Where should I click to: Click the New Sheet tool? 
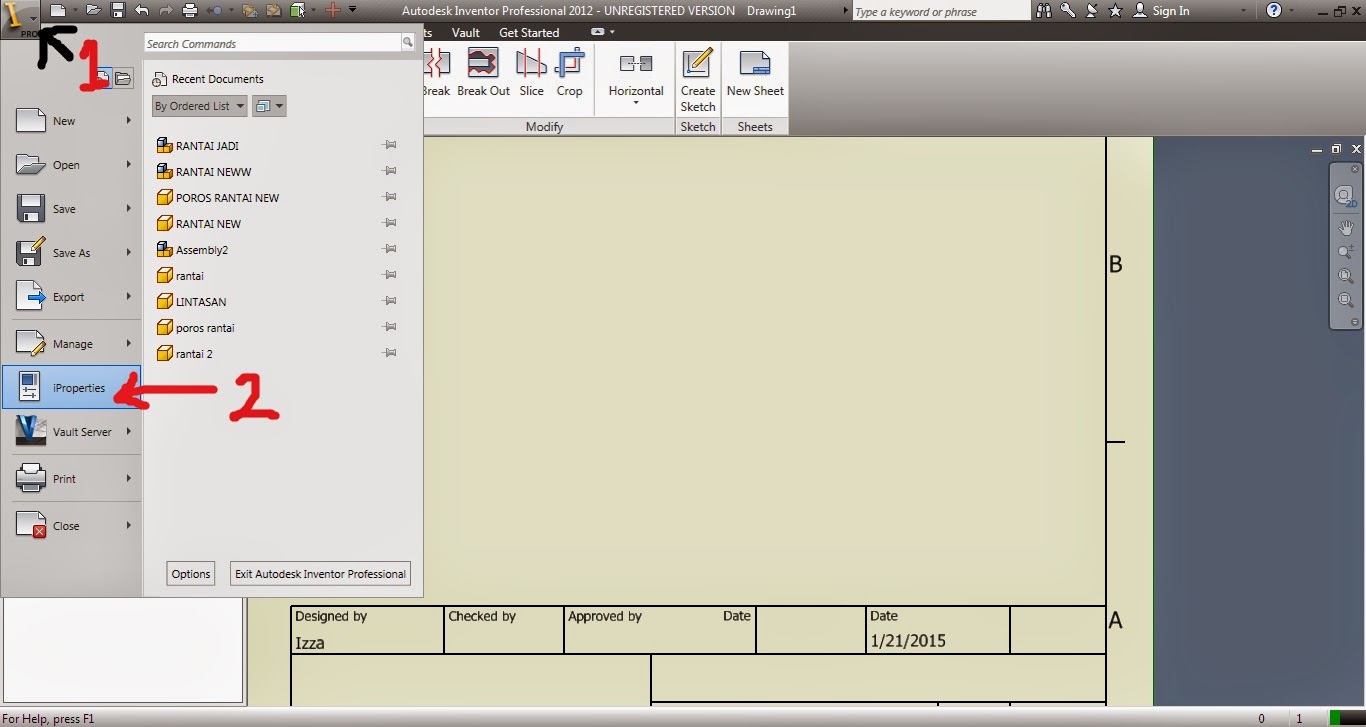click(755, 73)
